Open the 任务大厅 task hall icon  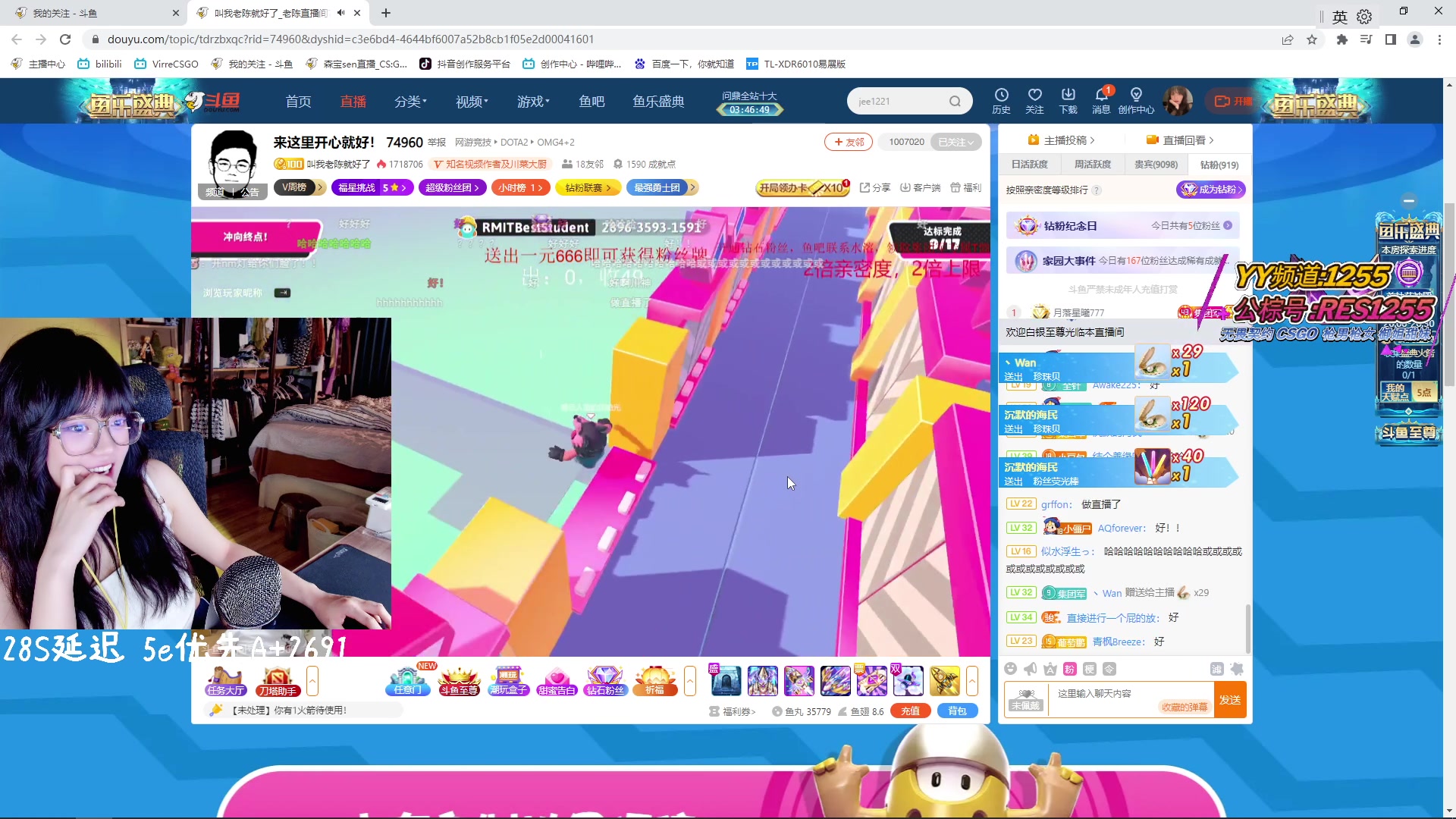(225, 680)
